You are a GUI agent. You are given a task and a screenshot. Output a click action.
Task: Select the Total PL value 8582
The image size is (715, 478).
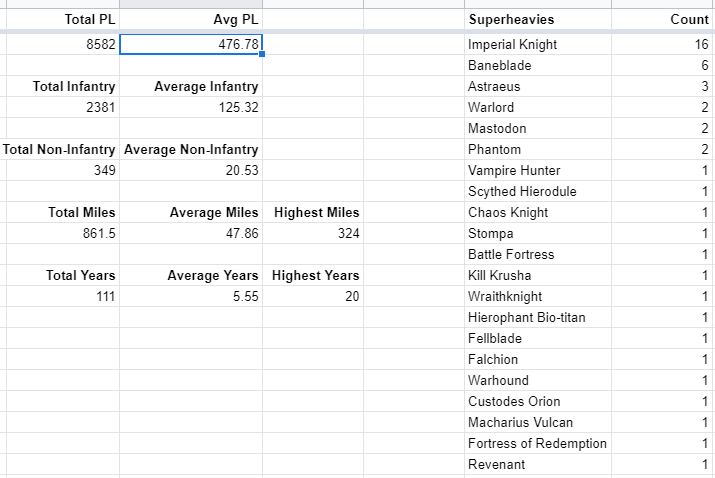[60, 44]
